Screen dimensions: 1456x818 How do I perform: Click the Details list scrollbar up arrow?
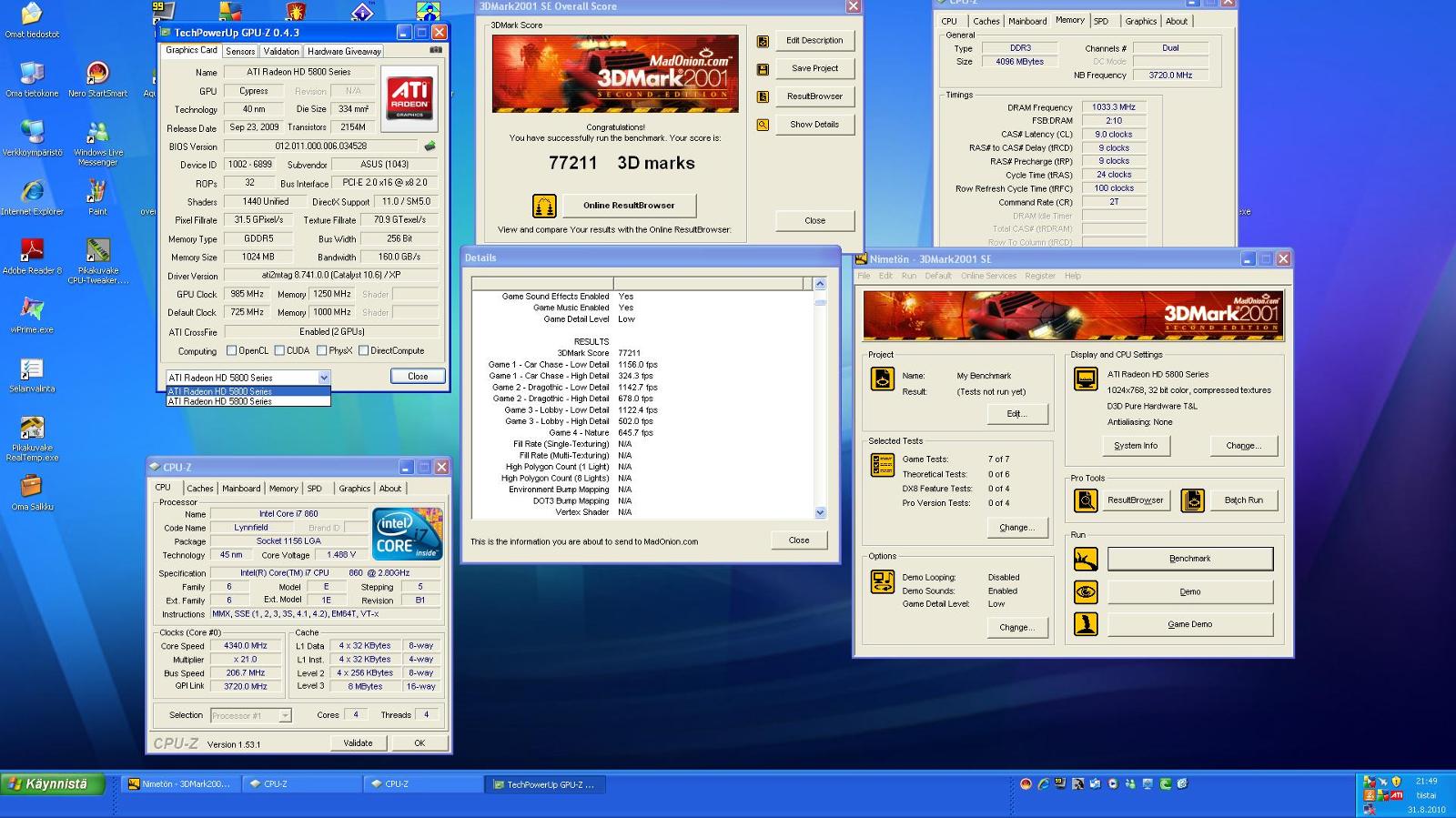pos(820,284)
